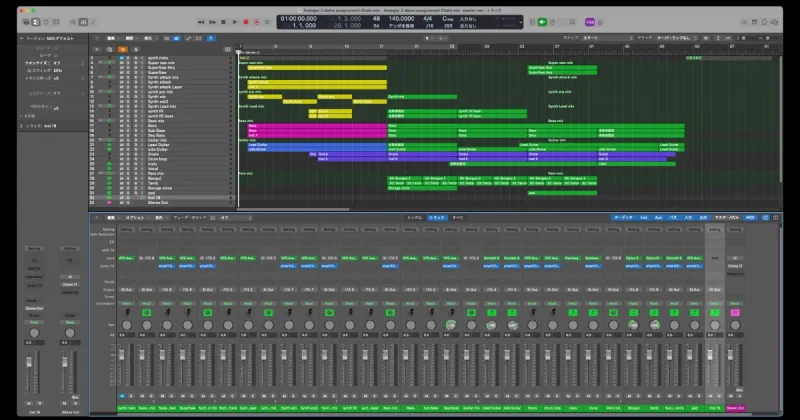This screenshot has height=420, width=800.
Task: Toggle the mixer バス channel filter
Action: pyautogui.click(x=673, y=218)
